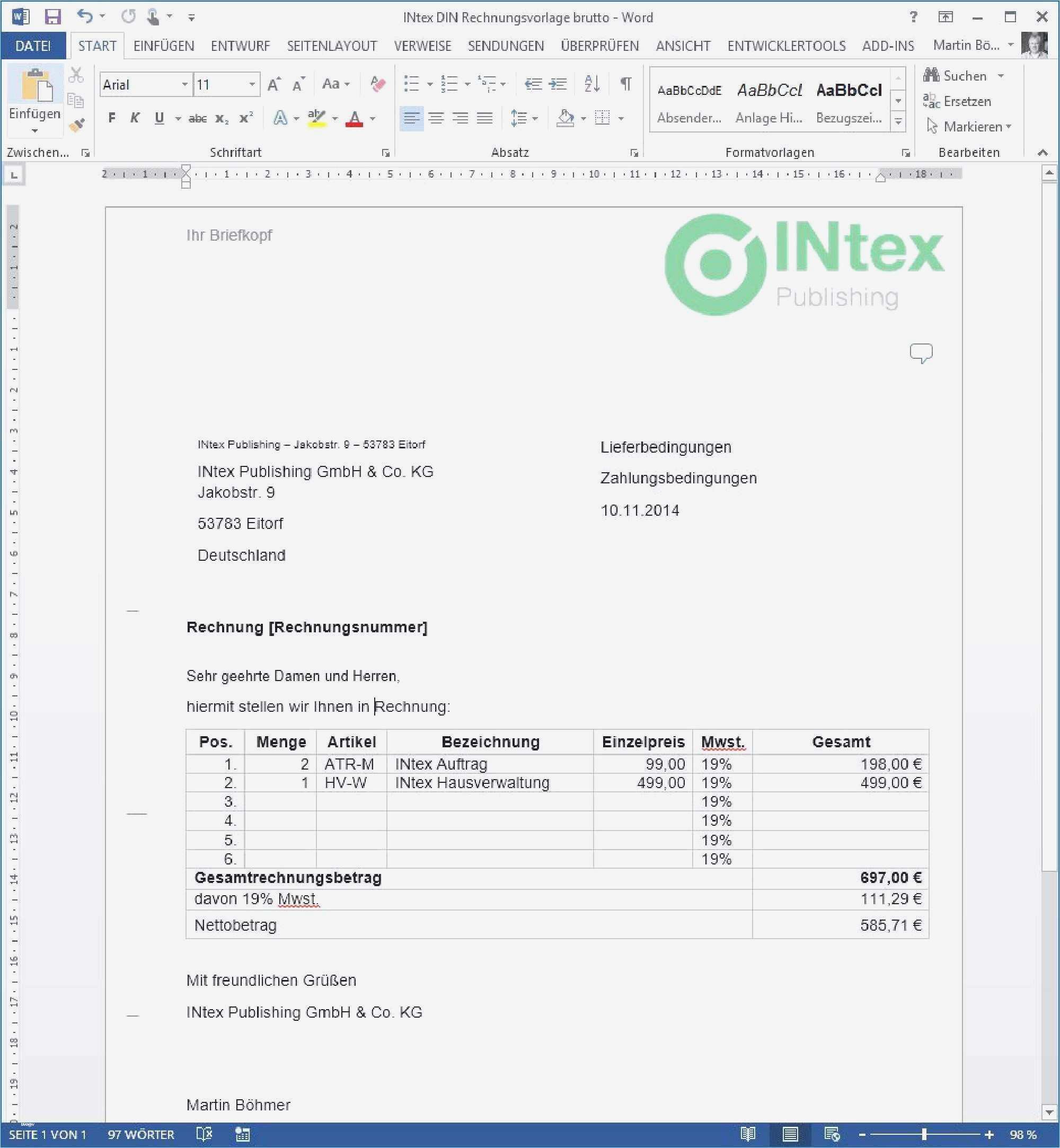Image resolution: width=1060 pixels, height=1148 pixels.
Task: Toggle bold formatting
Action: (x=111, y=118)
